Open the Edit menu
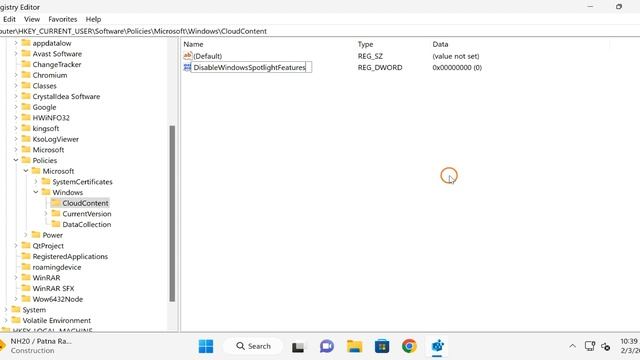This screenshot has width=640, height=360. pyautogui.click(x=9, y=19)
